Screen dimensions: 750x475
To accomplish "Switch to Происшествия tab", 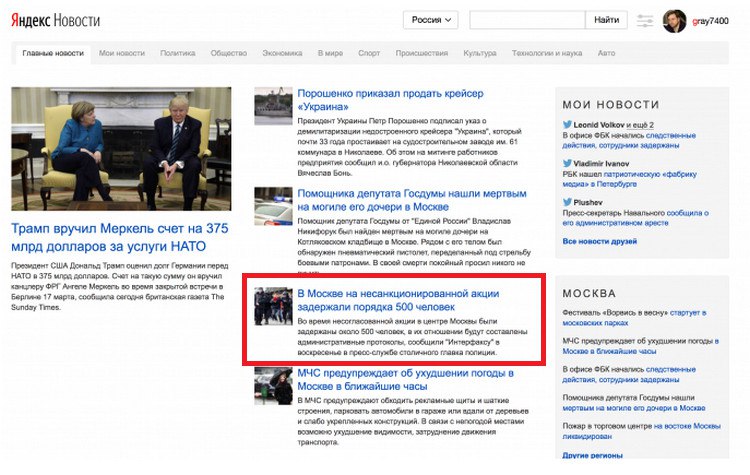I will coord(422,53).
